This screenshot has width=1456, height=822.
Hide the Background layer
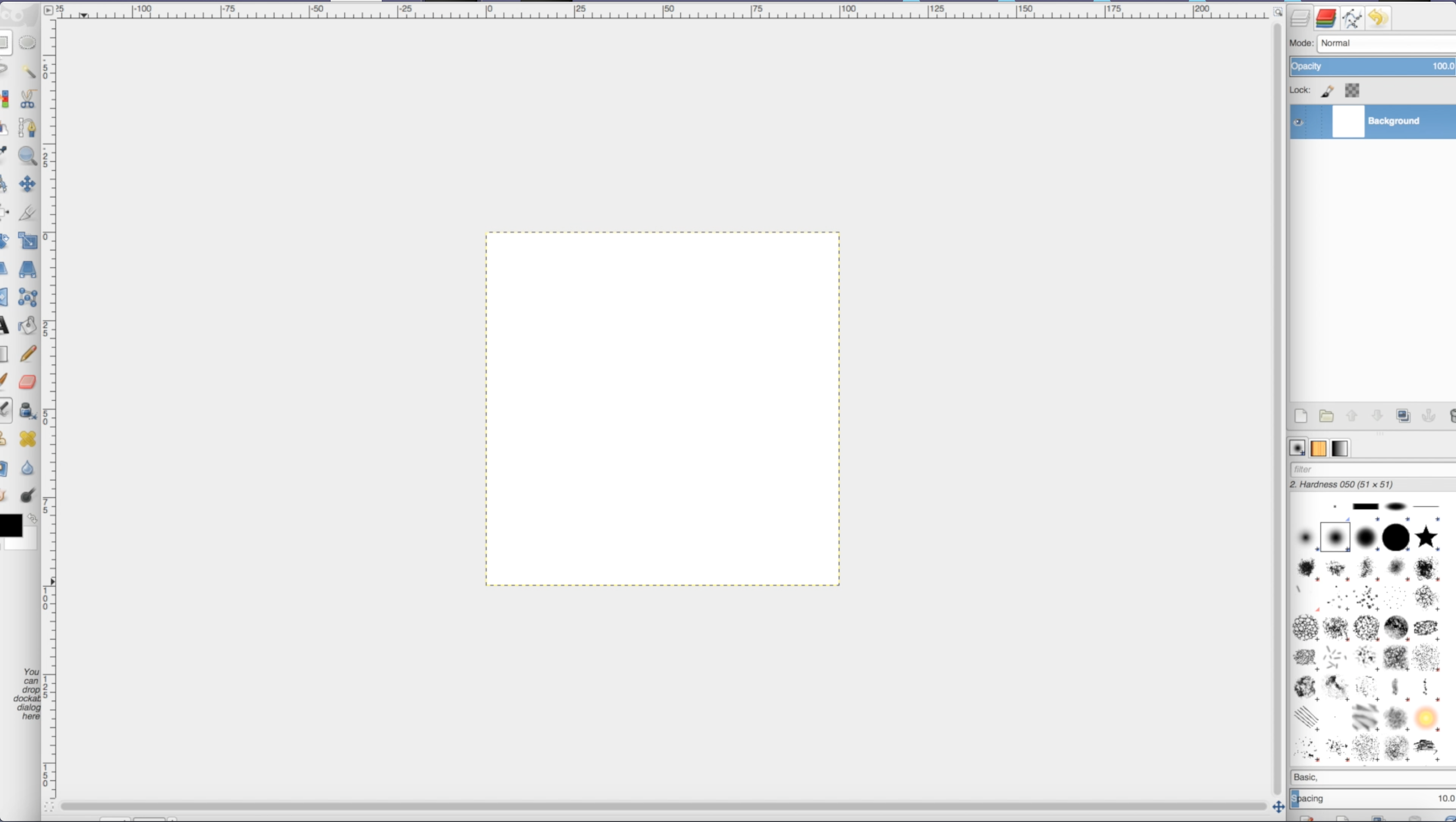coord(1300,121)
